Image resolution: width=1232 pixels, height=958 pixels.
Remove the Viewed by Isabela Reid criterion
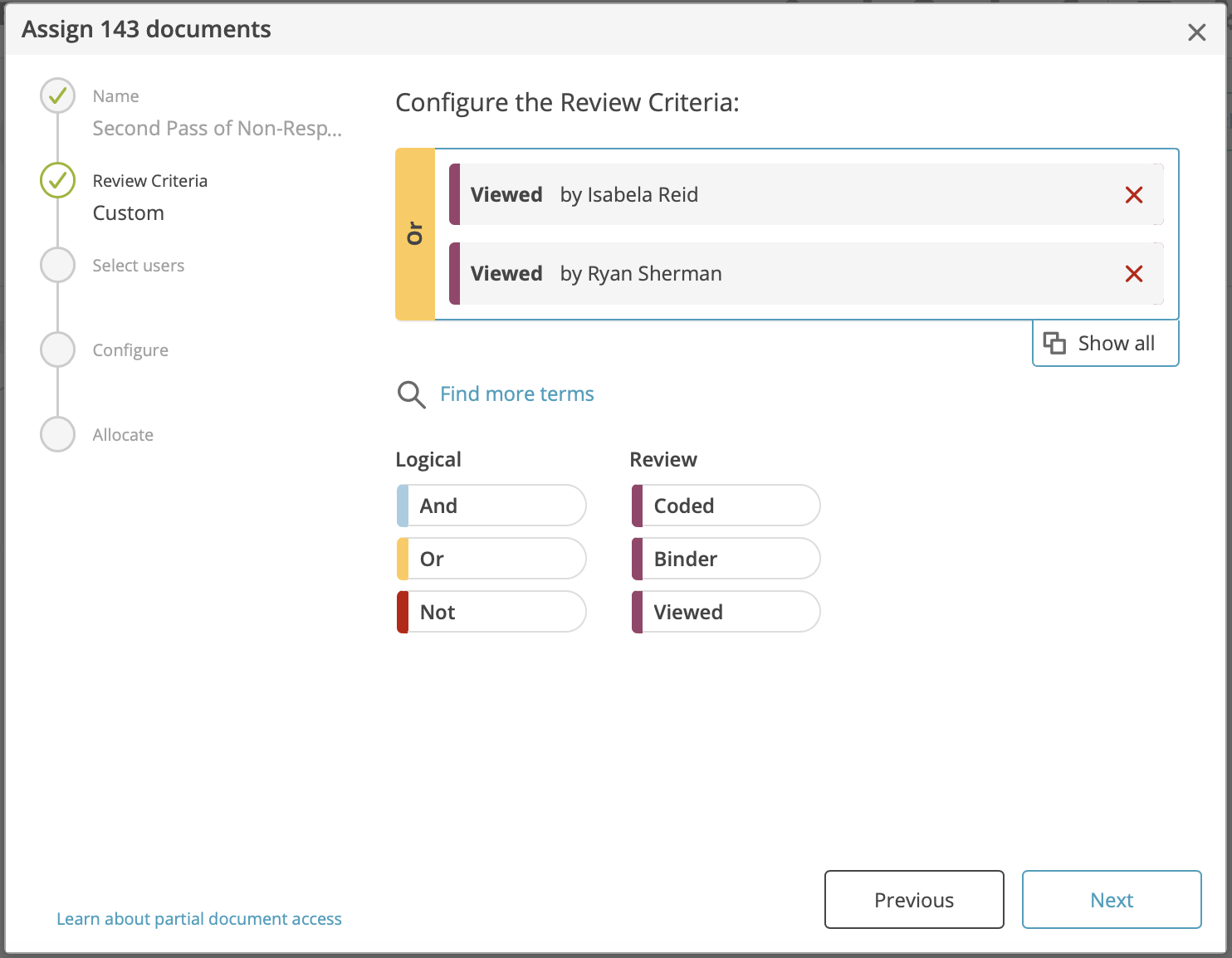click(1134, 195)
